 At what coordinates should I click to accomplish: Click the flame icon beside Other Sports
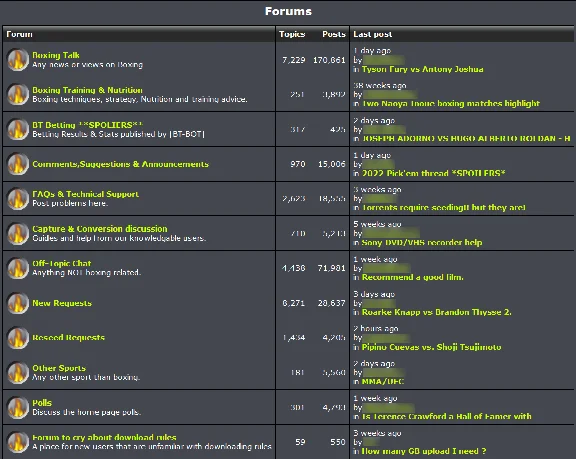[18, 372]
